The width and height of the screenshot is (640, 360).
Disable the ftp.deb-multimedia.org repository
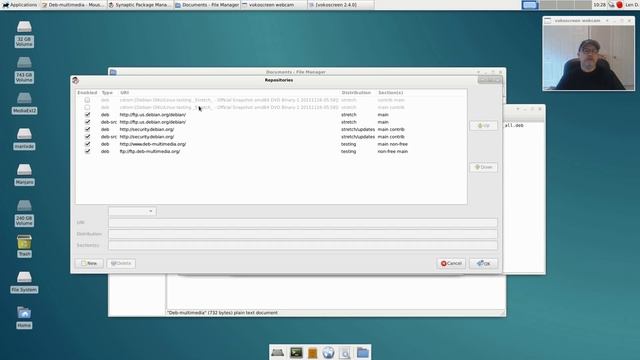click(x=87, y=151)
